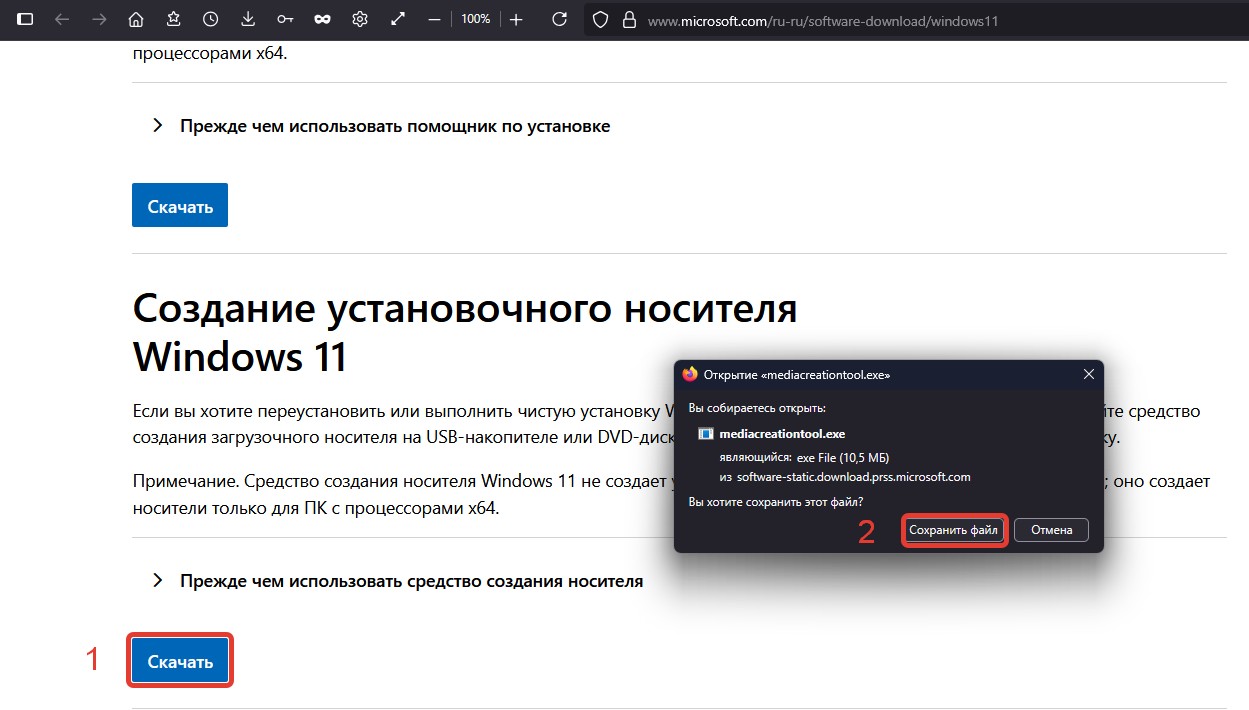
Task: Expand 'Прежде чем использовать помощник по установке'
Action: coord(395,126)
